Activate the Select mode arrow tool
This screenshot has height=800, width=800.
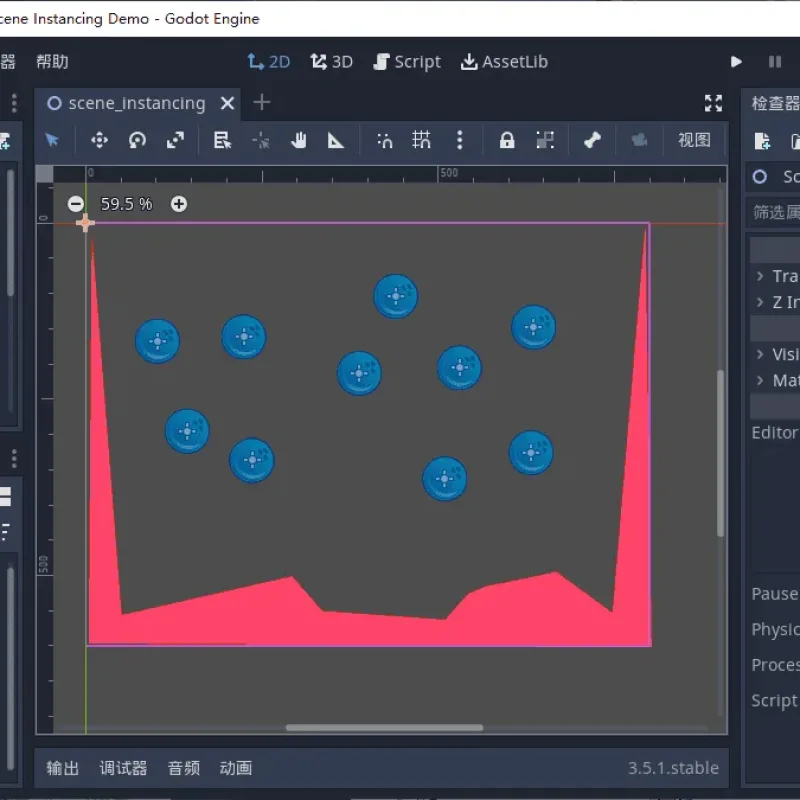(52, 140)
